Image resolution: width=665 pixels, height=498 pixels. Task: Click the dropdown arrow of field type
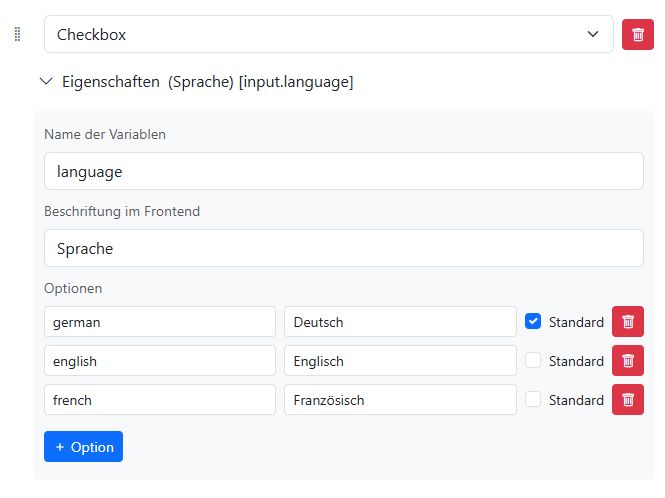pos(593,34)
